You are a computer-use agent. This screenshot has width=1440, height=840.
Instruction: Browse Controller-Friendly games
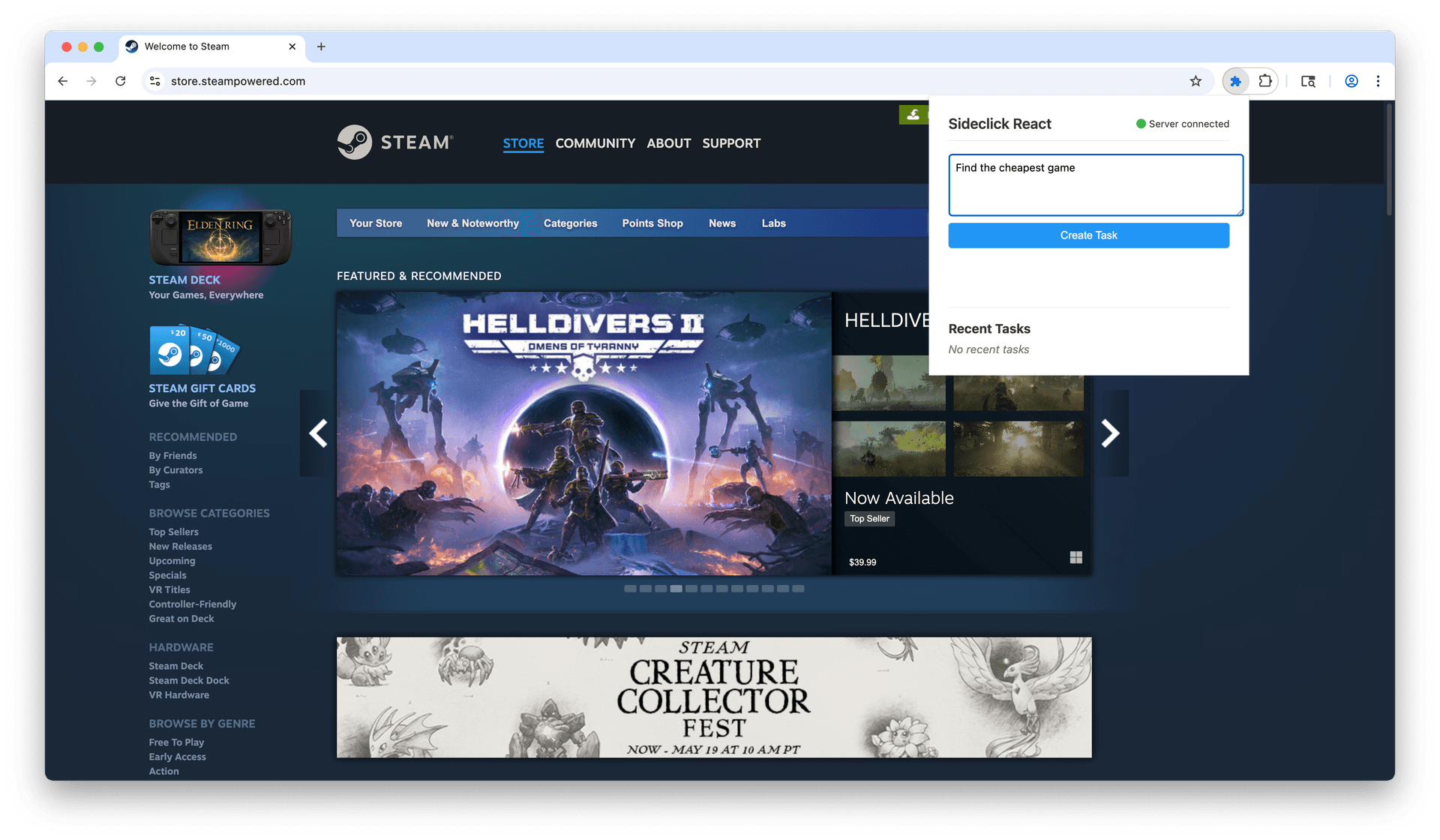point(192,604)
